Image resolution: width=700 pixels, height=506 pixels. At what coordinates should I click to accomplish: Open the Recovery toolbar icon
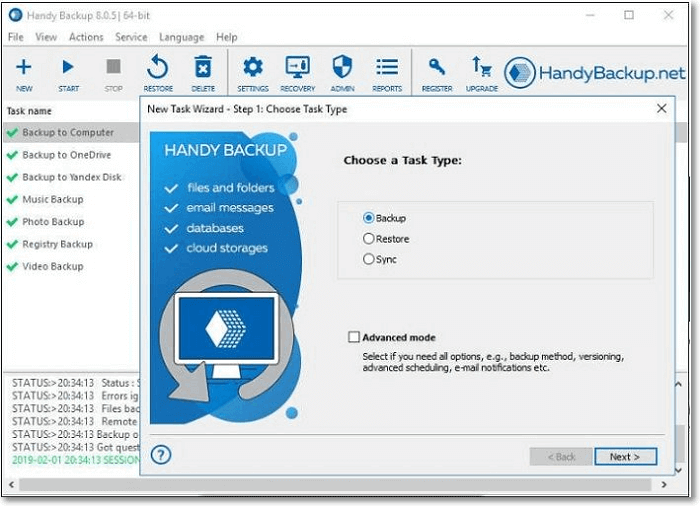[x=298, y=68]
